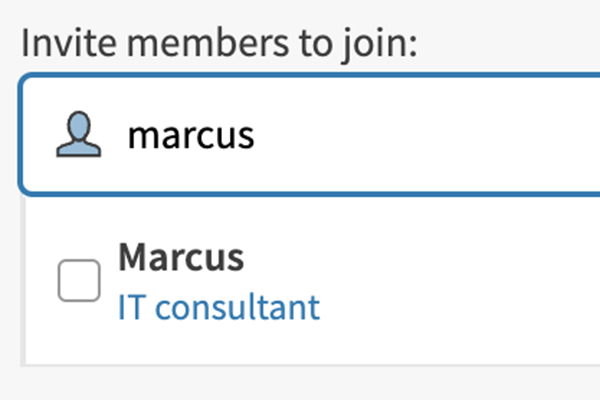
Task: Enable the IT consultant member checkbox
Action: coord(79,280)
